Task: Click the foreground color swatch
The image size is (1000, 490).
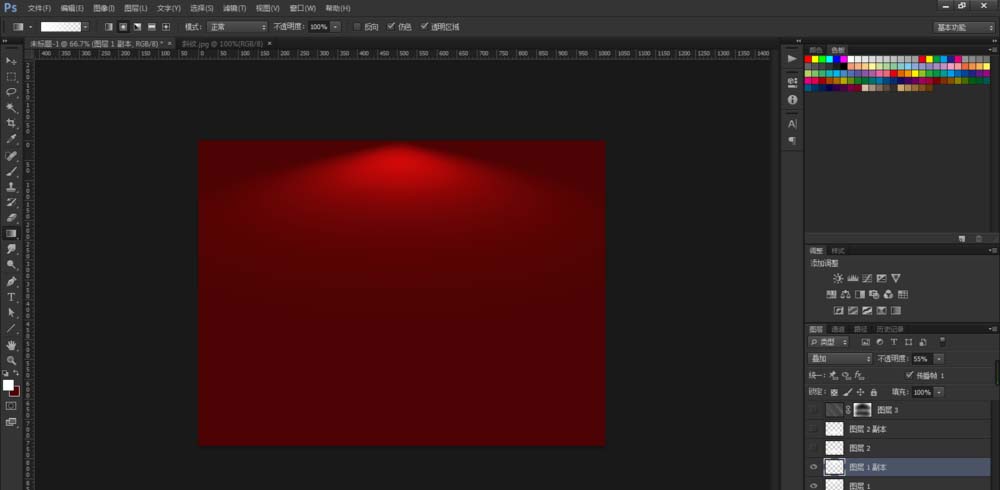Action: [x=8, y=385]
